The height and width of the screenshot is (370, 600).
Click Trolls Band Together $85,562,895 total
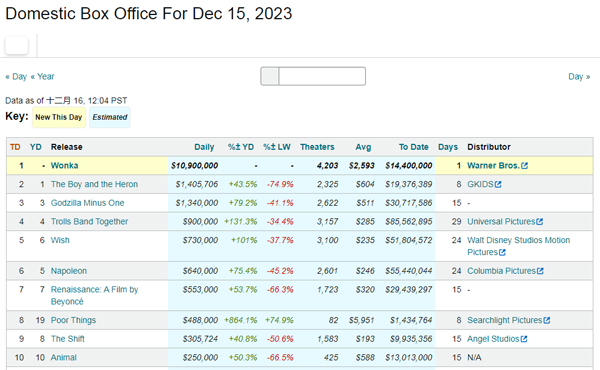click(409, 222)
